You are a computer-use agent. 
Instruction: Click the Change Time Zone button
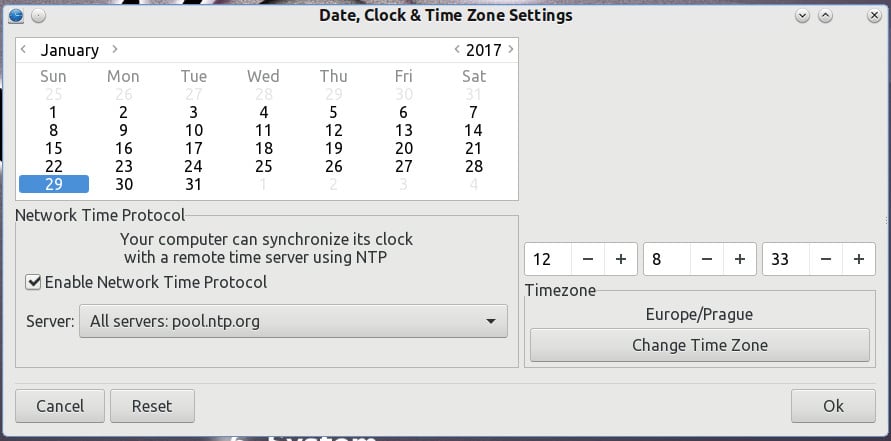(x=699, y=345)
